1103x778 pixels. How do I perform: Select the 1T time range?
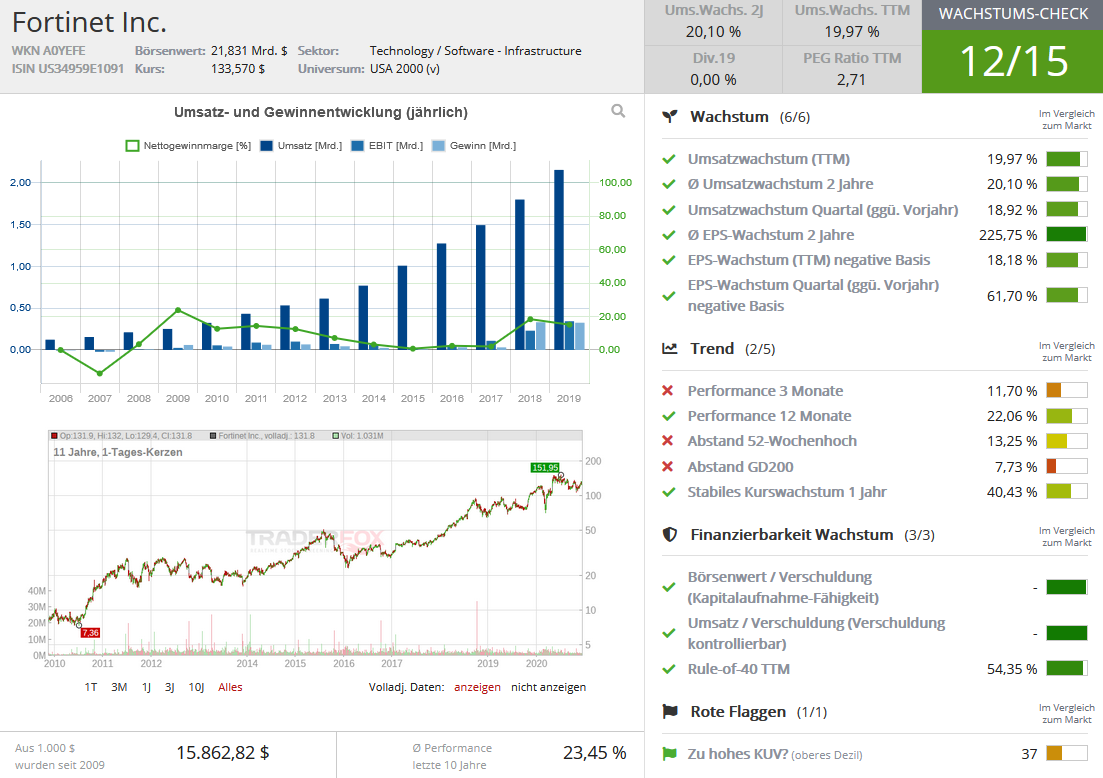coord(91,687)
